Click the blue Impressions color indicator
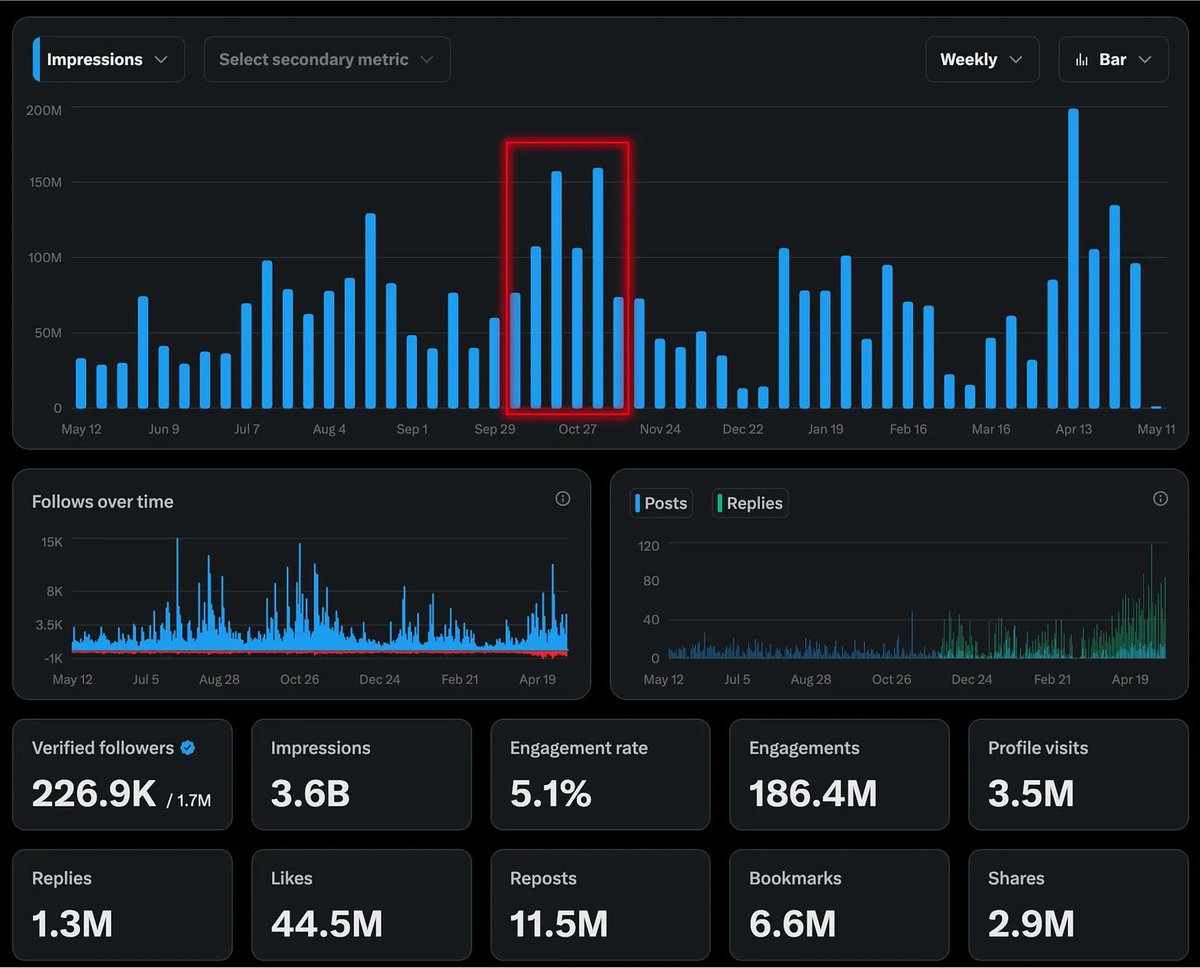1200x968 pixels. point(37,60)
